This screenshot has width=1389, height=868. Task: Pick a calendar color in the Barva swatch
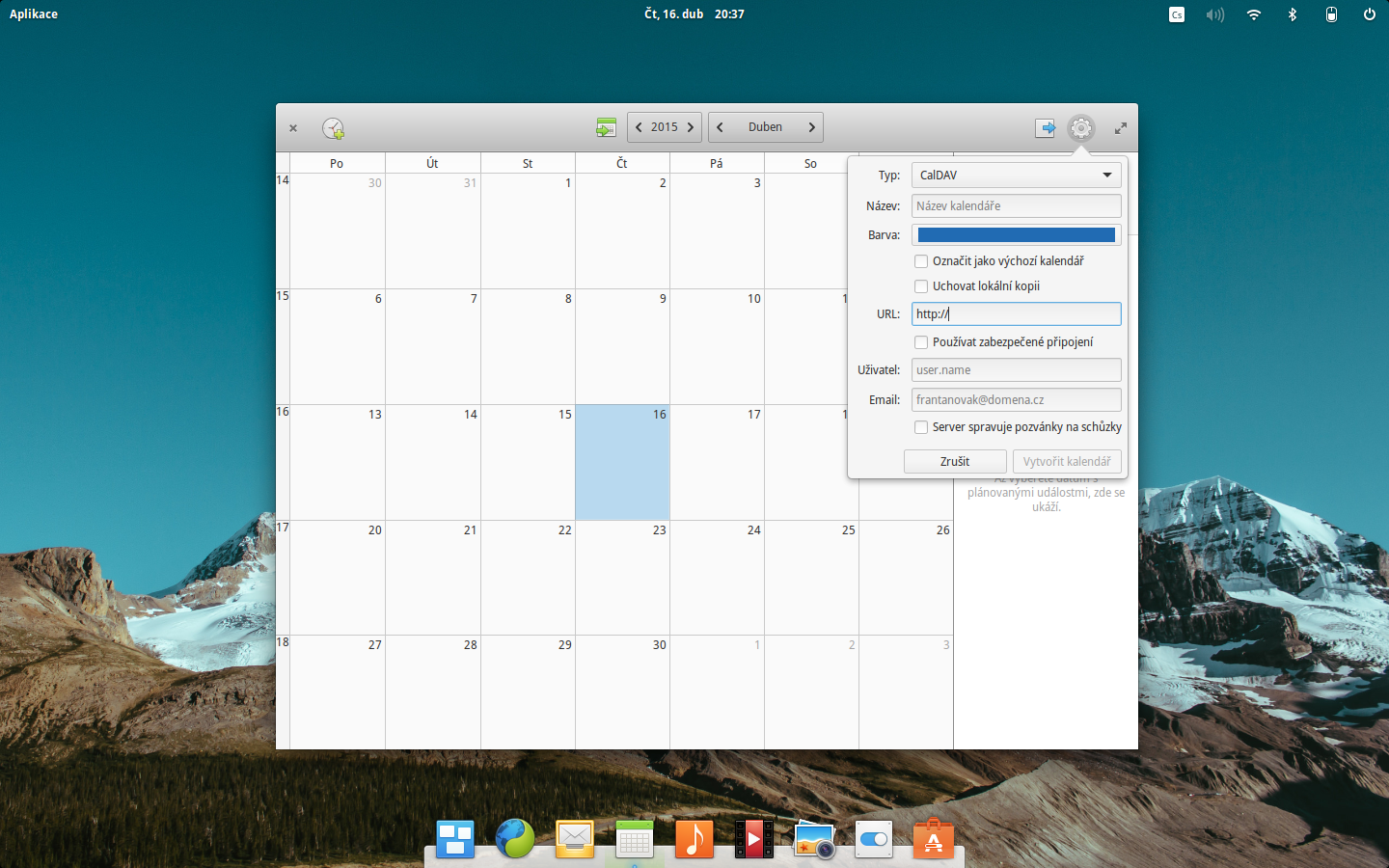tap(1016, 233)
